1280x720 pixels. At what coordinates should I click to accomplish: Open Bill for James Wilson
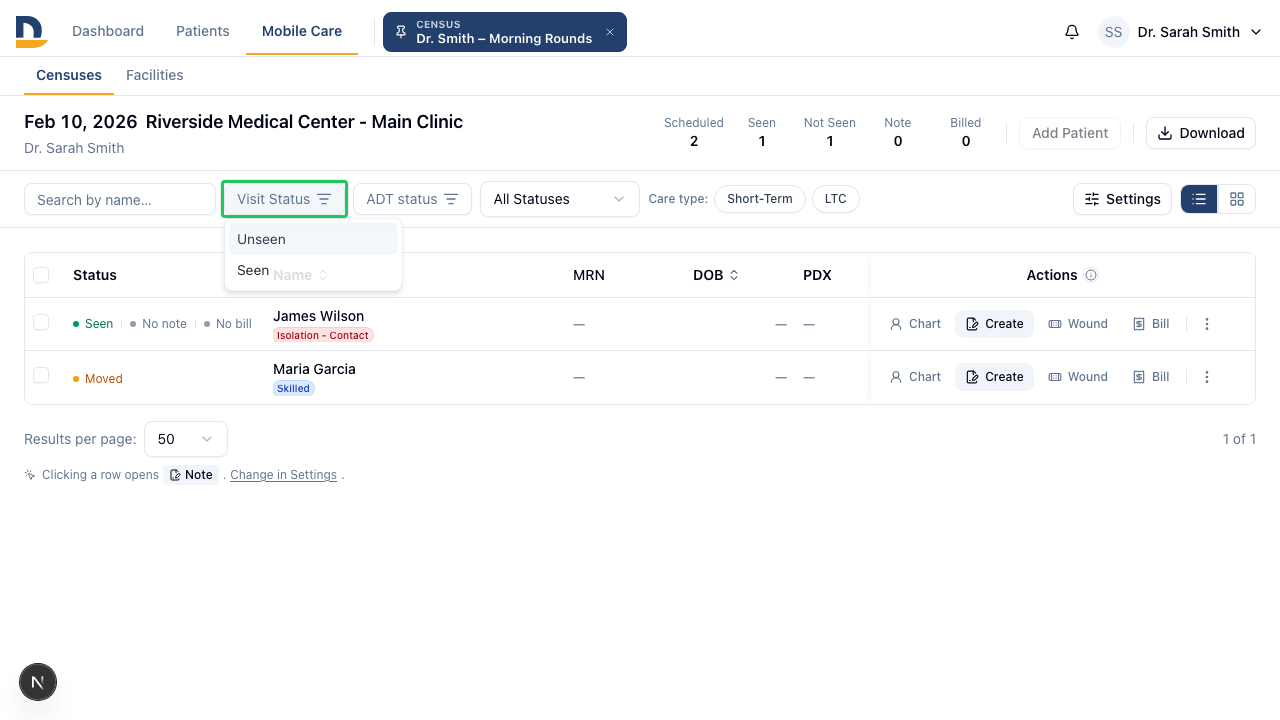coord(1151,324)
